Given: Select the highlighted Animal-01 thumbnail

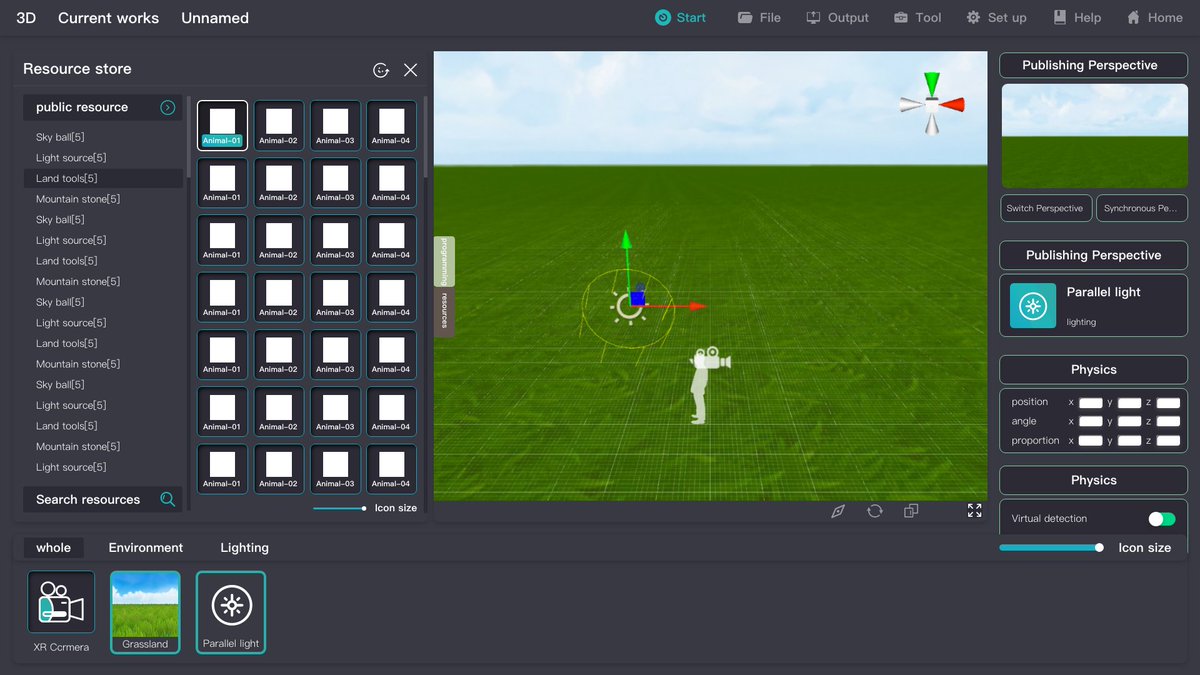Looking at the screenshot, I should click(222, 125).
